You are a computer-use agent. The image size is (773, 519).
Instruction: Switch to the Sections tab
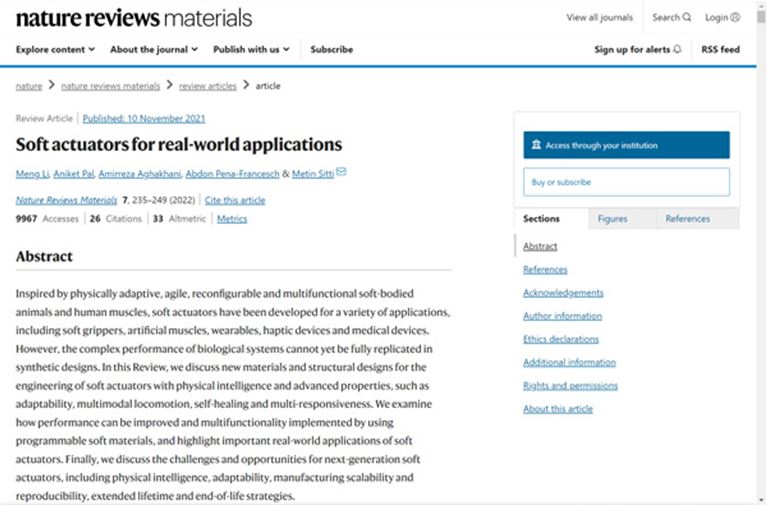pyautogui.click(x=551, y=219)
